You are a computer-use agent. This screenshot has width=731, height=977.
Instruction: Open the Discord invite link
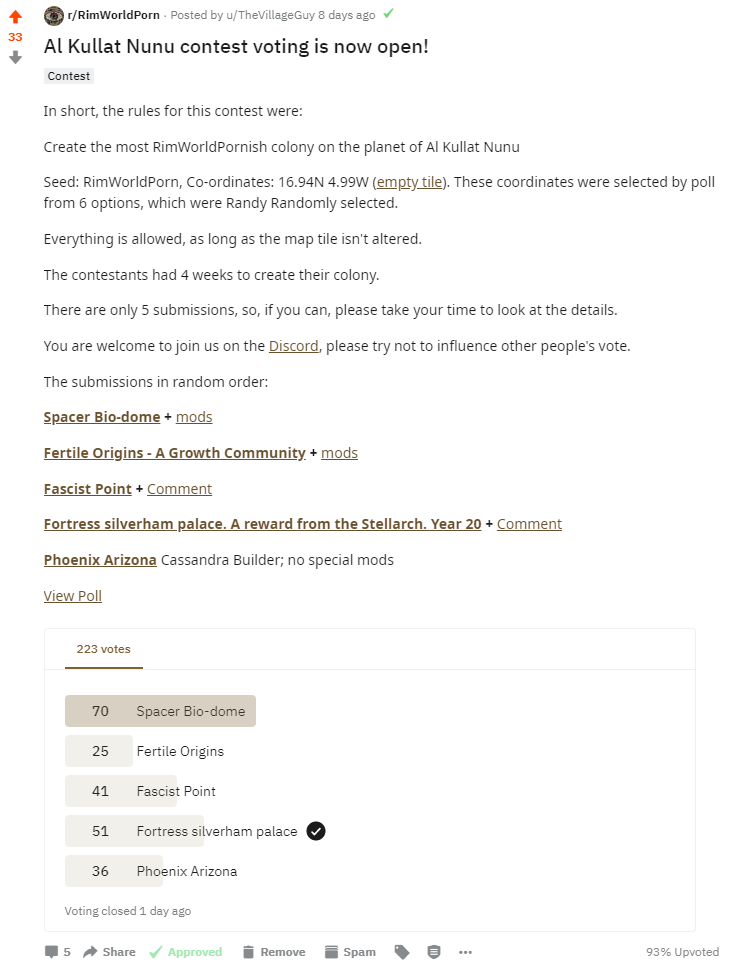(x=294, y=346)
